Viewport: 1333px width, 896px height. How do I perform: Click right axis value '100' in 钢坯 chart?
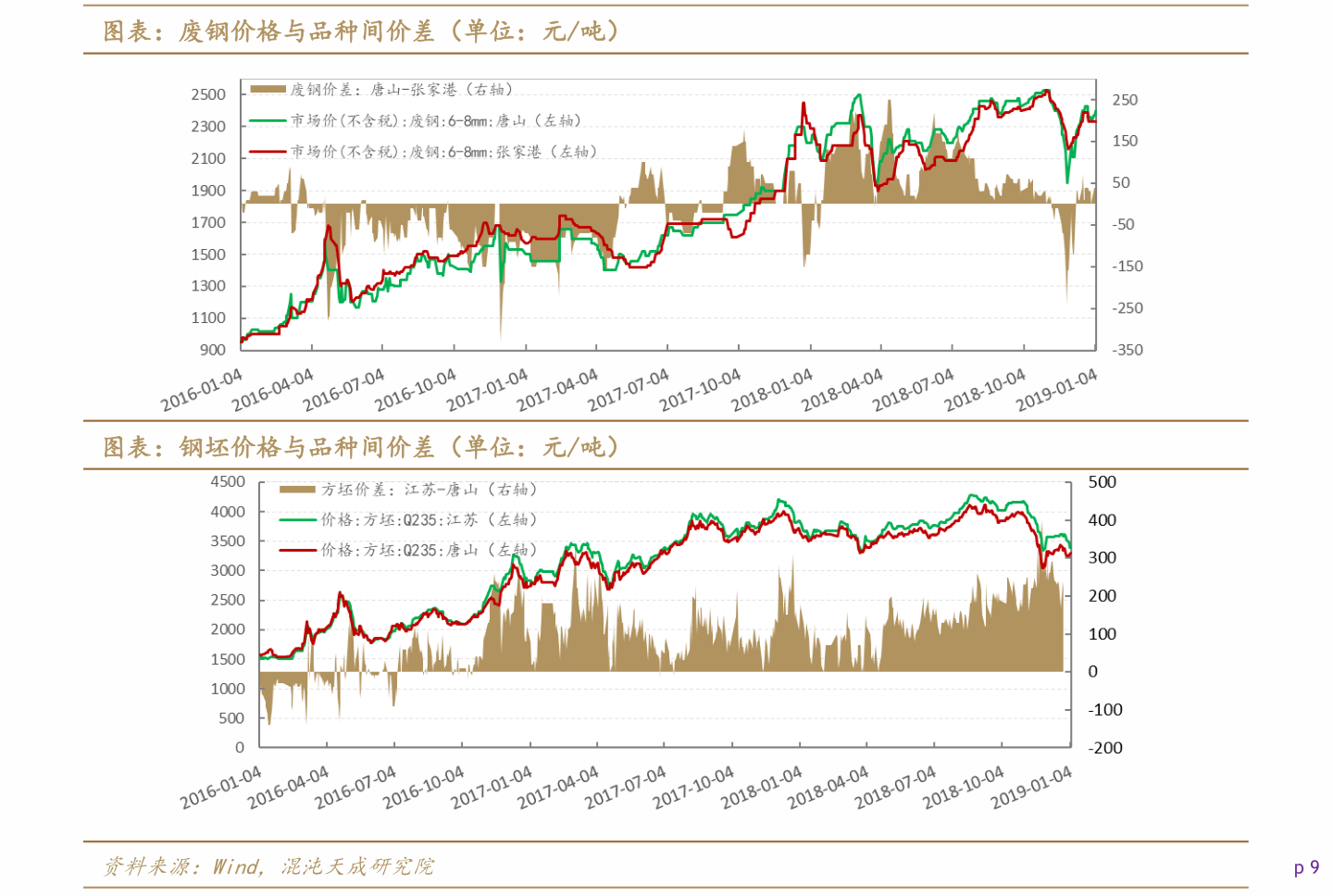click(1103, 634)
